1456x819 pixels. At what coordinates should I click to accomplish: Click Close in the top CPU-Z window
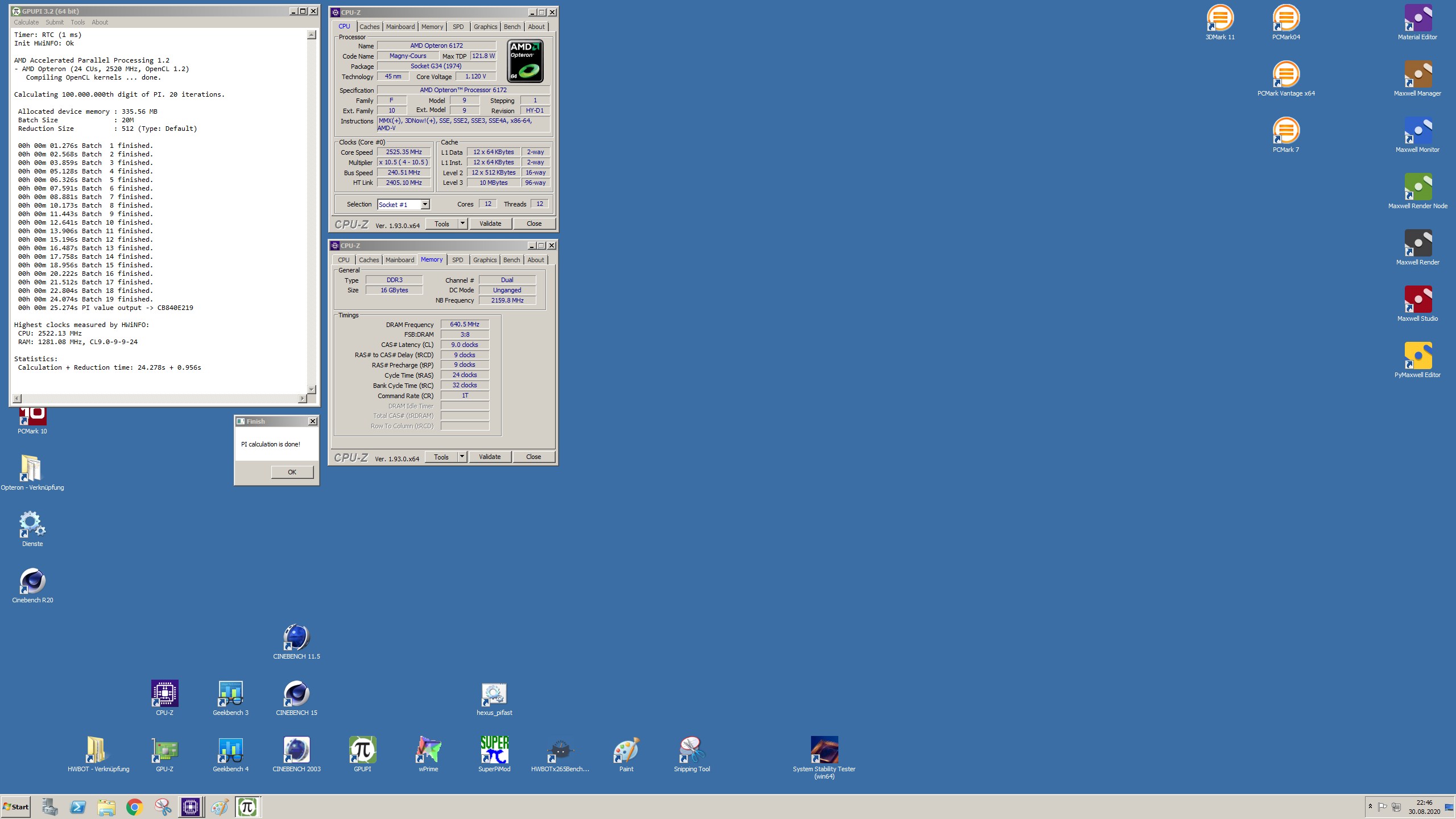pos(534,224)
